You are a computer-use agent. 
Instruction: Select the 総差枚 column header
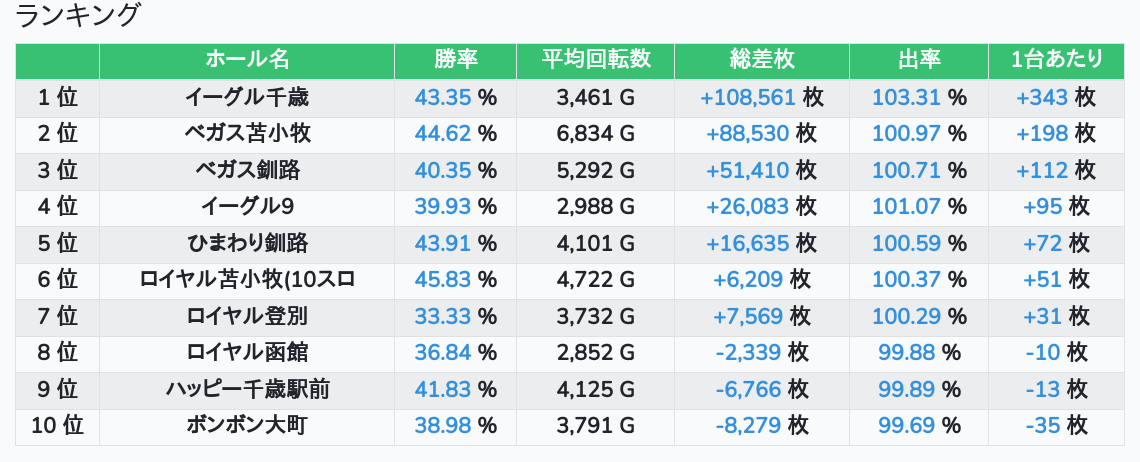coord(761,60)
